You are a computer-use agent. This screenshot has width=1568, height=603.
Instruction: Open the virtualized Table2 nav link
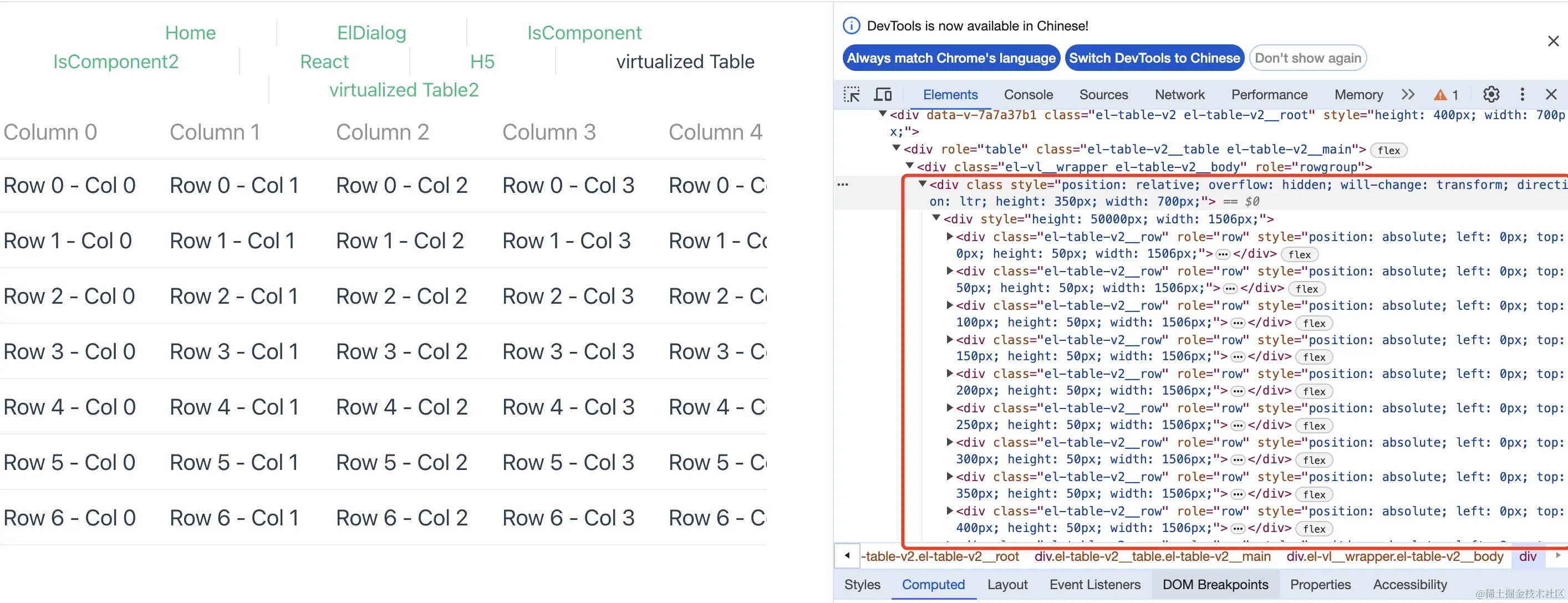404,90
